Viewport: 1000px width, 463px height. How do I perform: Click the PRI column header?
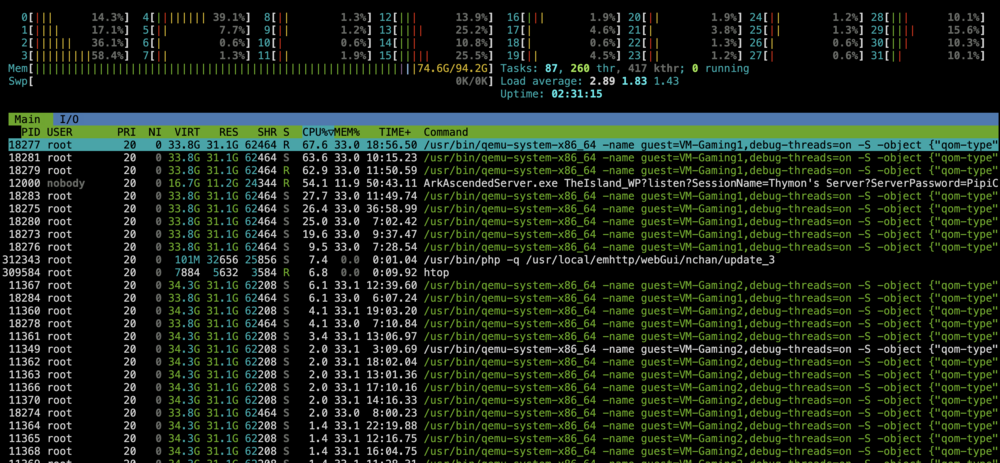pos(126,132)
